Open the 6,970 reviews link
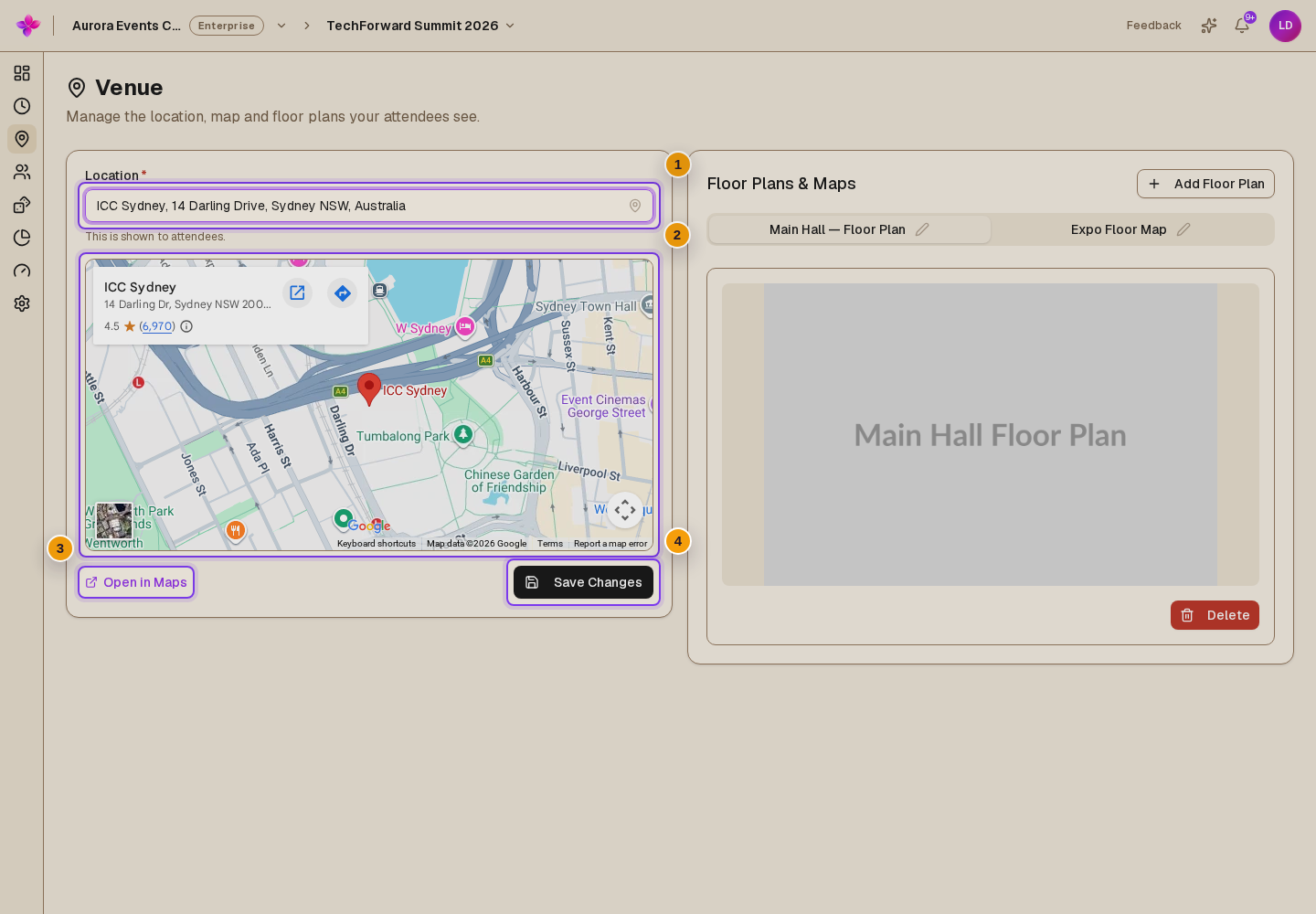 (157, 326)
